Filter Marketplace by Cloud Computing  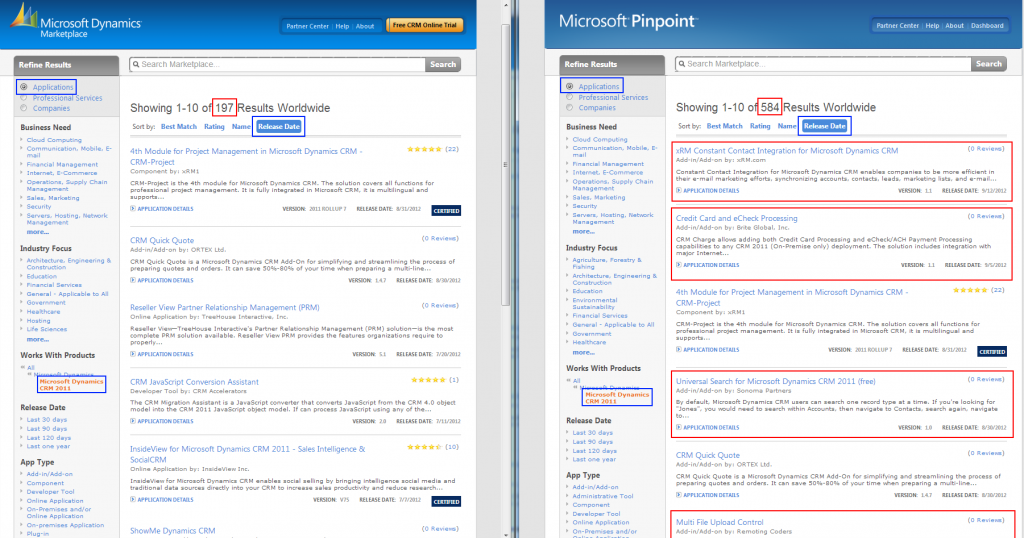coord(54,140)
